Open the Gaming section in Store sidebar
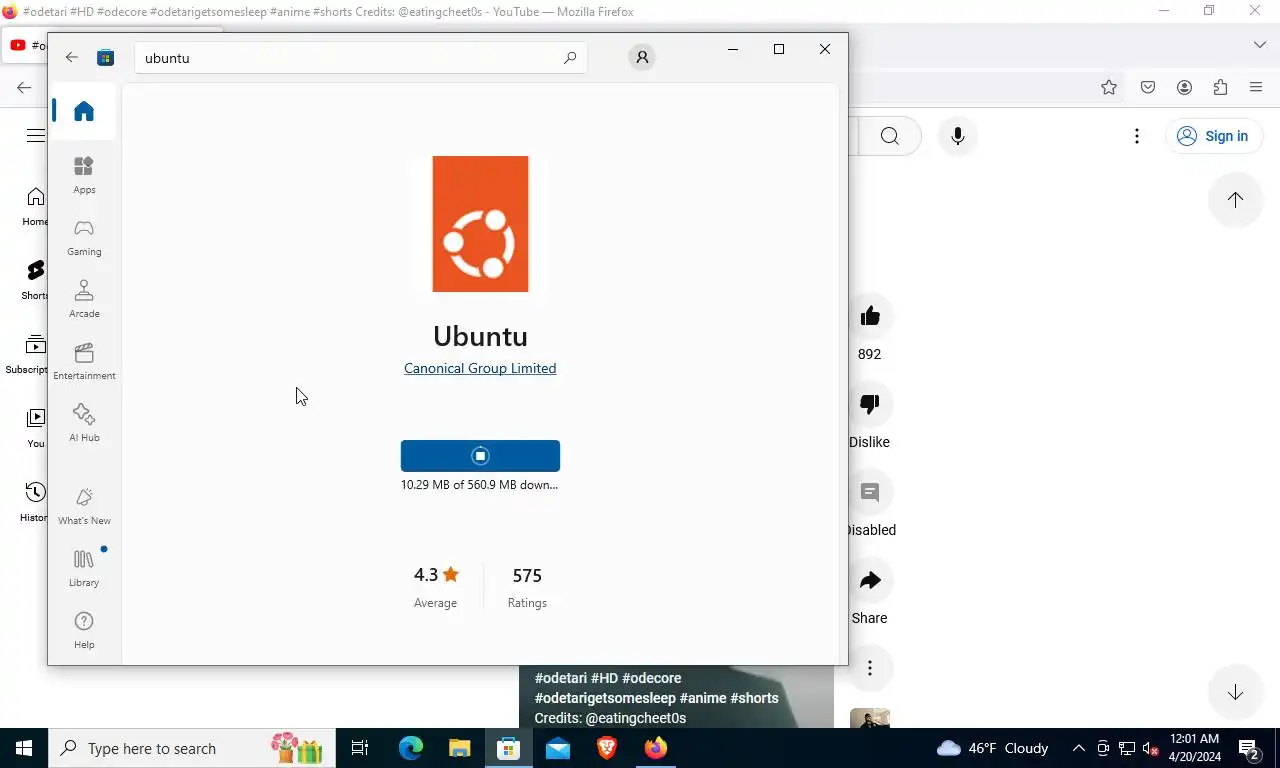This screenshot has width=1280, height=768. (84, 237)
